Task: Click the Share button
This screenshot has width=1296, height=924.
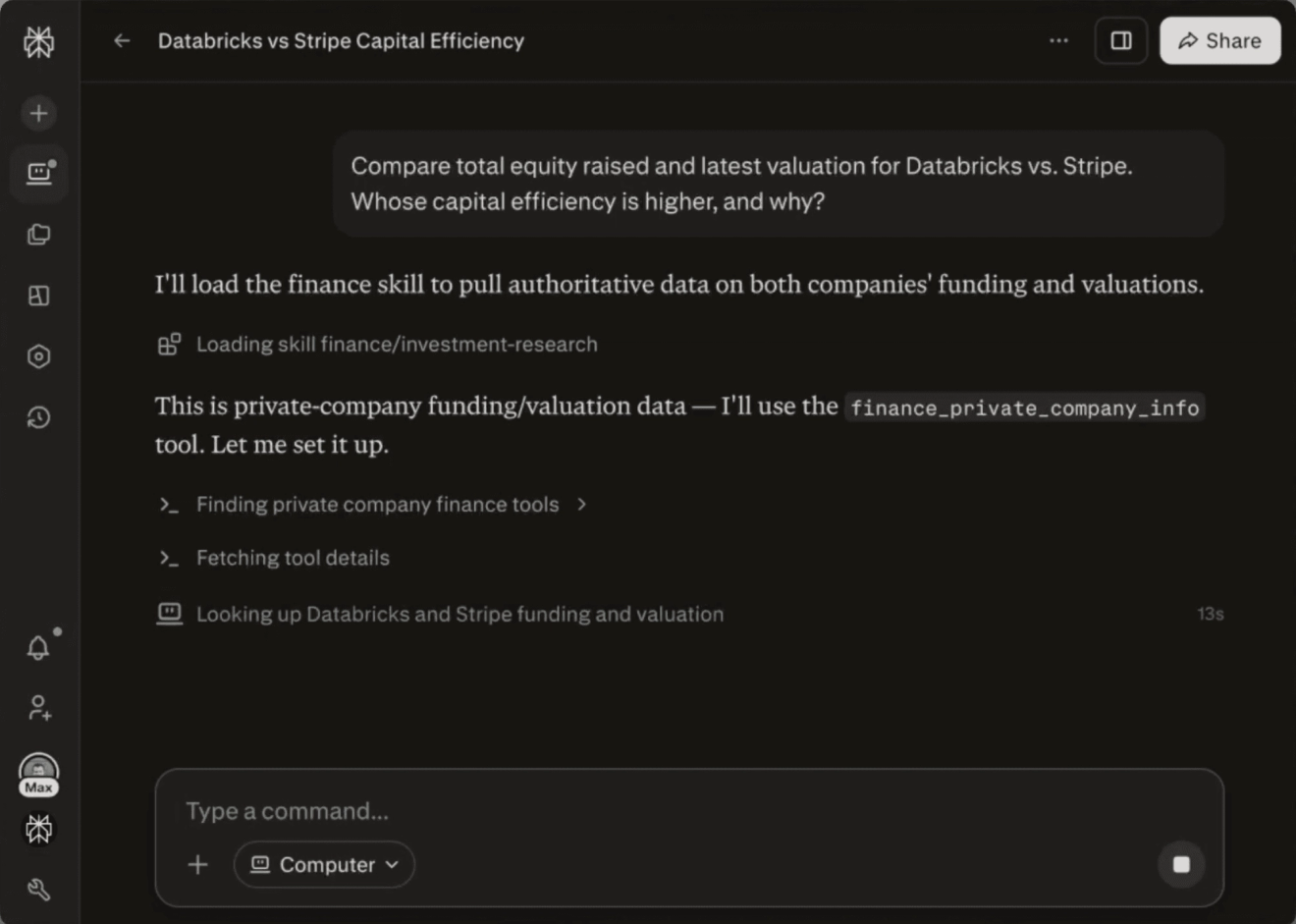Action: [x=1219, y=40]
